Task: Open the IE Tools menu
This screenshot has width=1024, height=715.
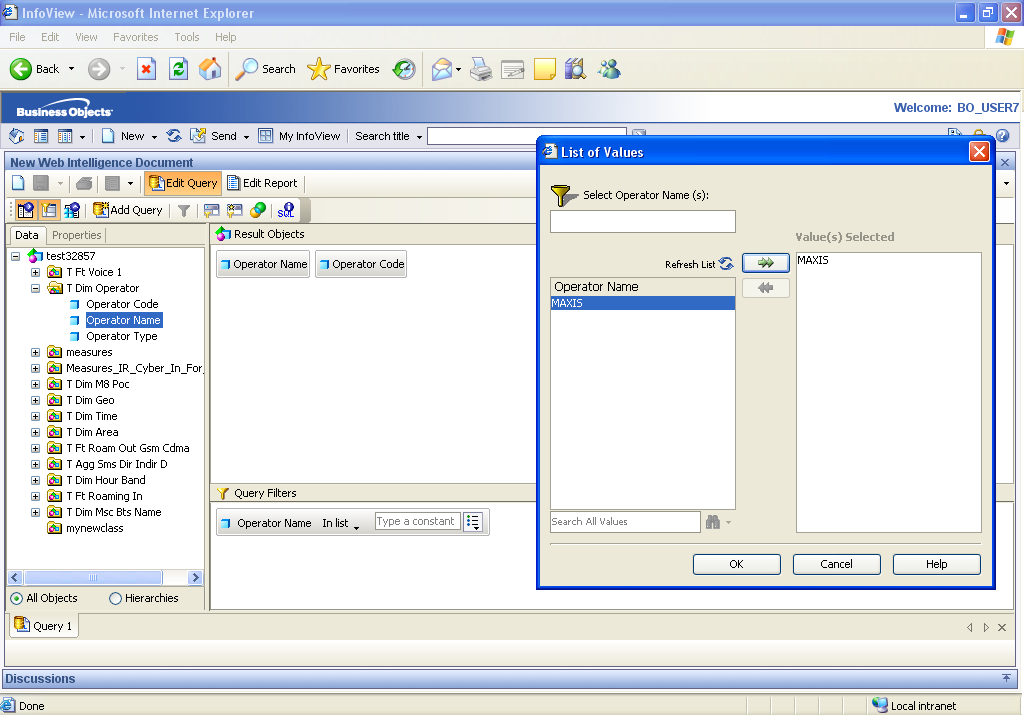Action: pyautogui.click(x=186, y=37)
